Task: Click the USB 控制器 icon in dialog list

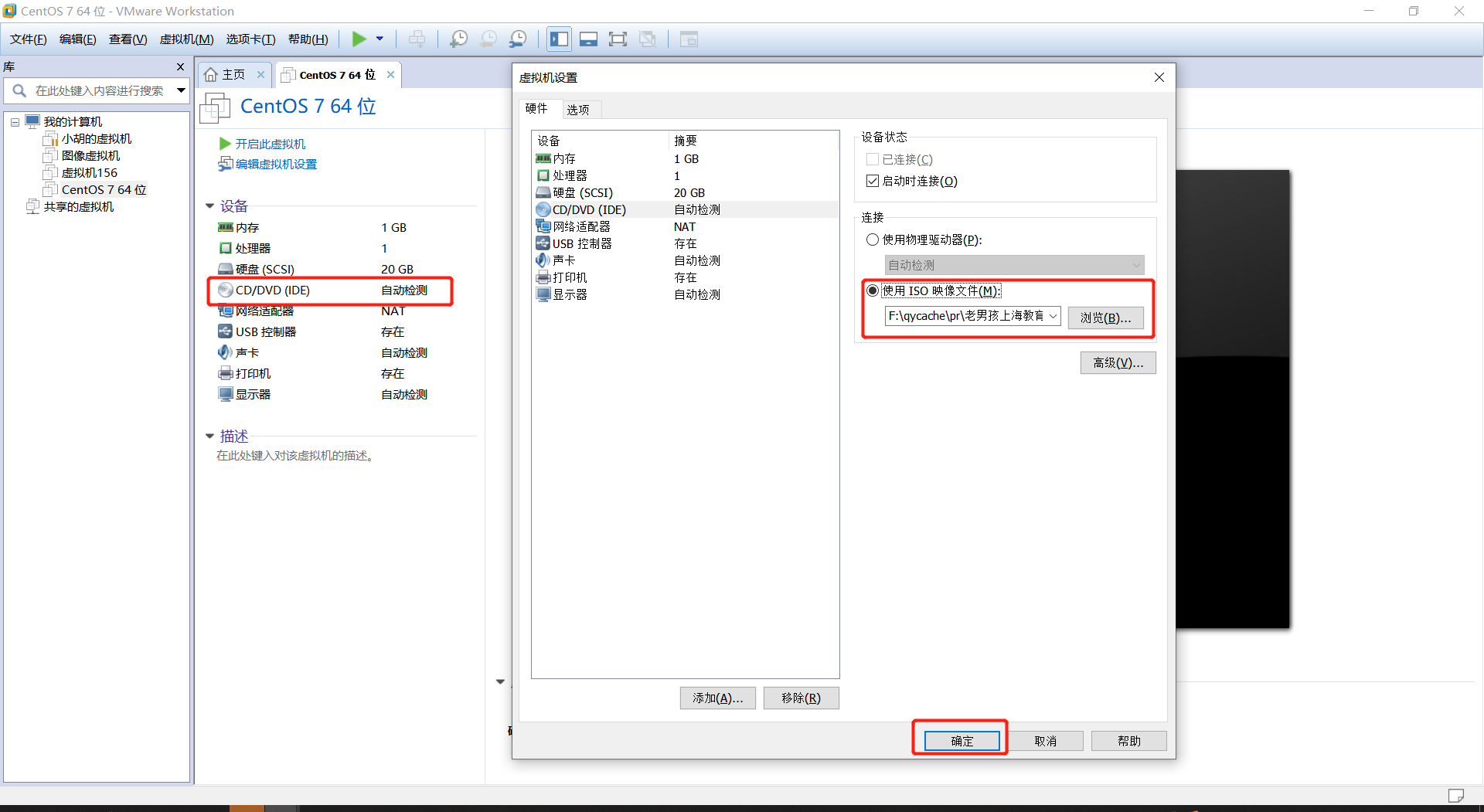Action: [543, 243]
